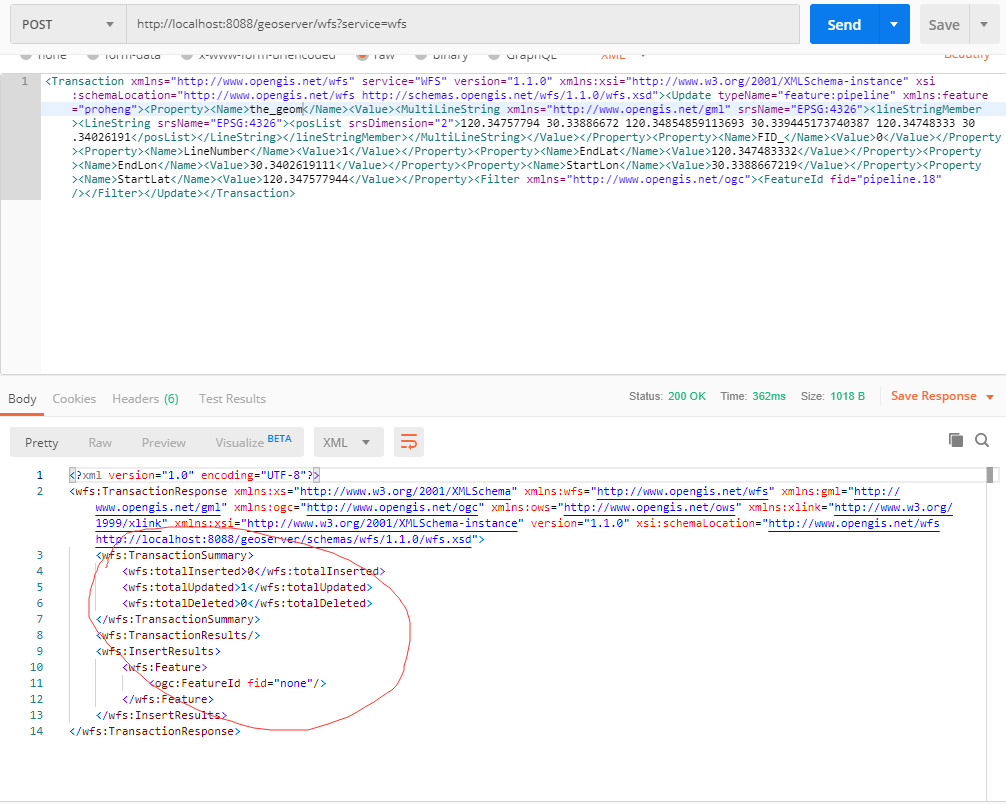Image resolution: width=1006 pixels, height=804 pixels.
Task: Open the Headers (6) tab
Action: pos(145,398)
